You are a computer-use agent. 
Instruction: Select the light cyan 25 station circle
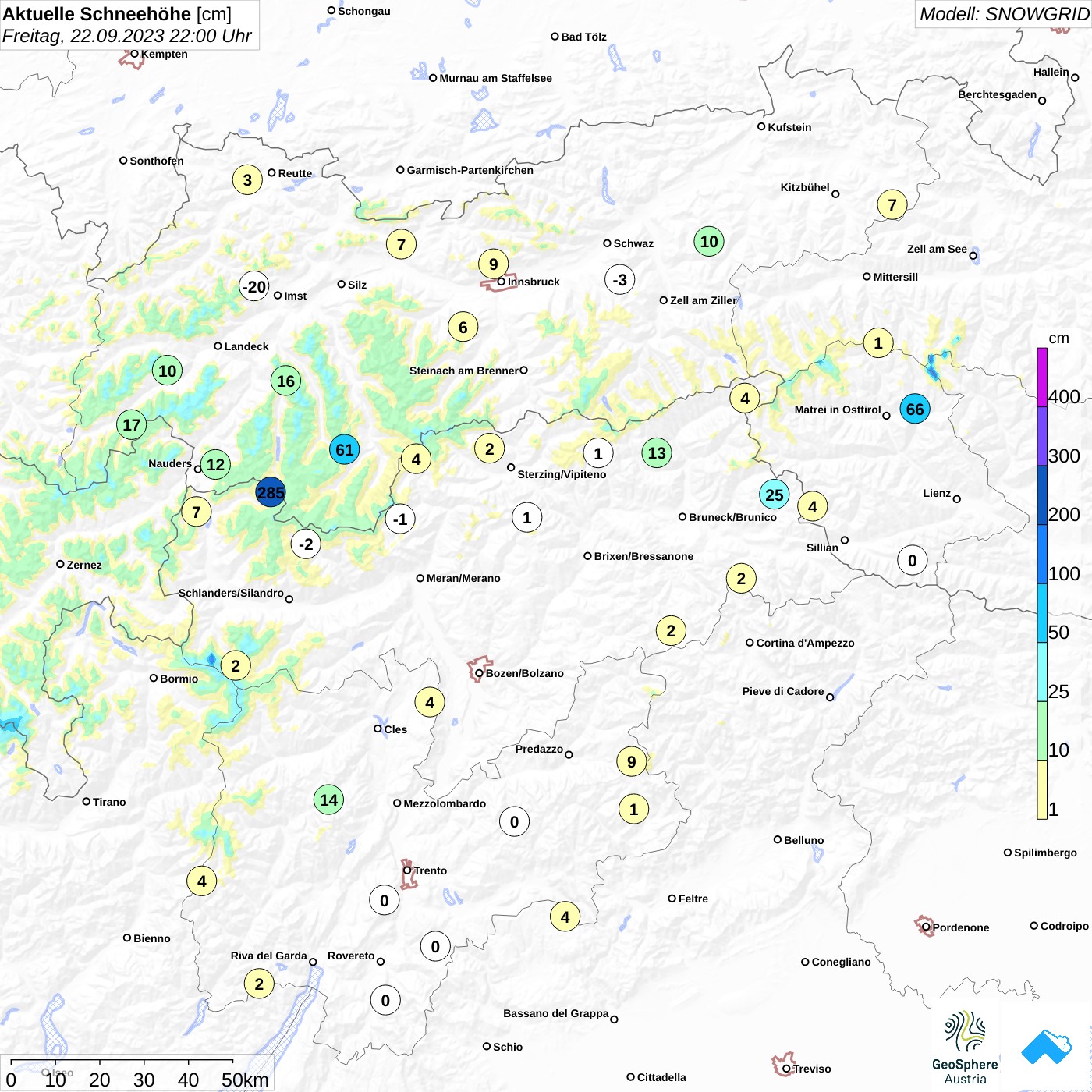coord(775,495)
